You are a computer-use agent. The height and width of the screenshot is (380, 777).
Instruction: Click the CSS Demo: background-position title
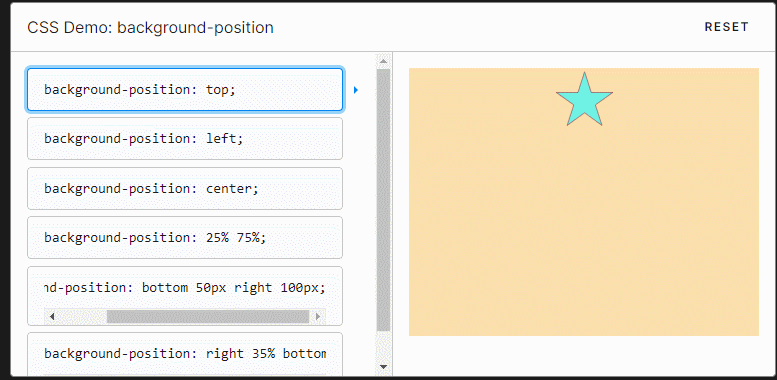[x=150, y=27]
